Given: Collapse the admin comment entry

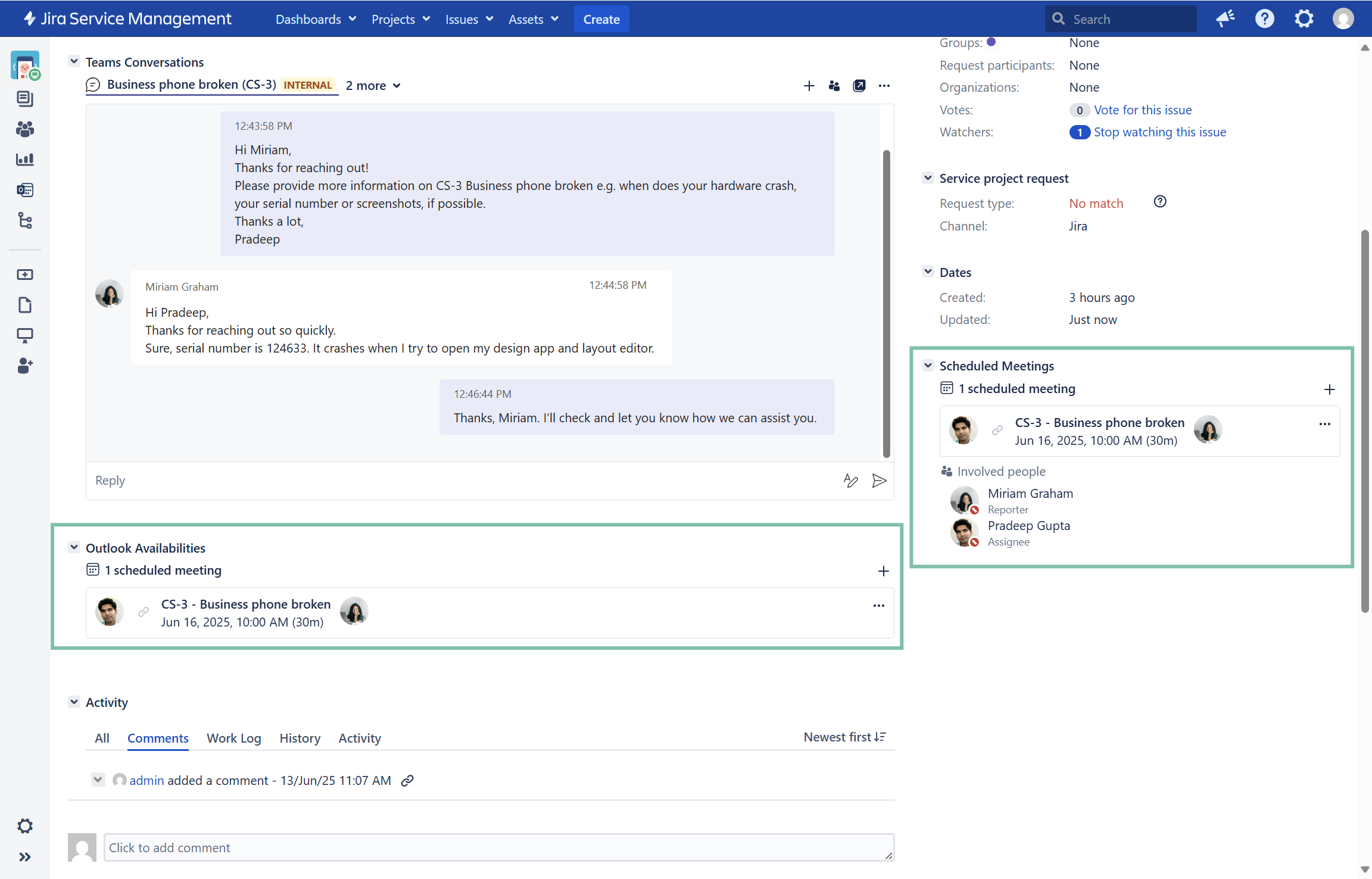Looking at the screenshot, I should tap(98, 780).
